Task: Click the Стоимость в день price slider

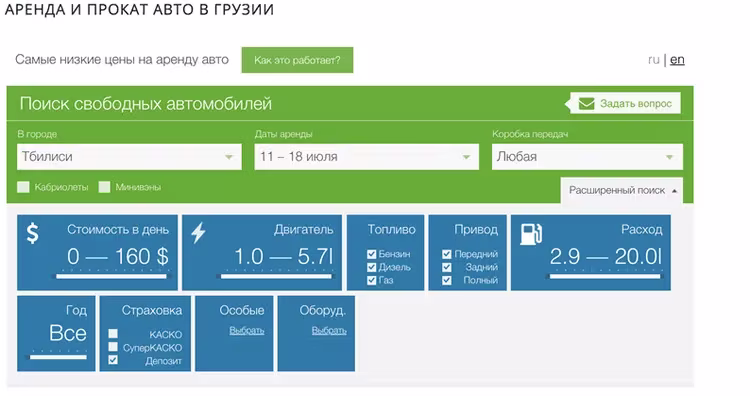Action: [111, 276]
